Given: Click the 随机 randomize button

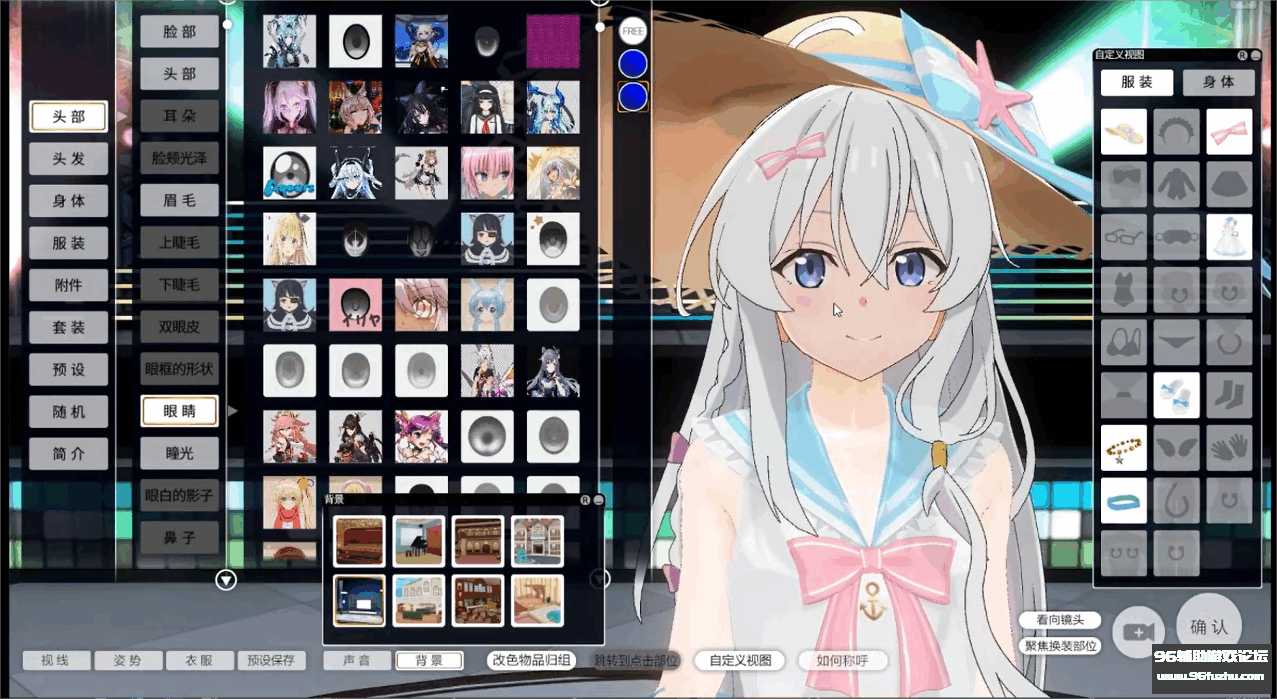Looking at the screenshot, I should click(x=68, y=411).
